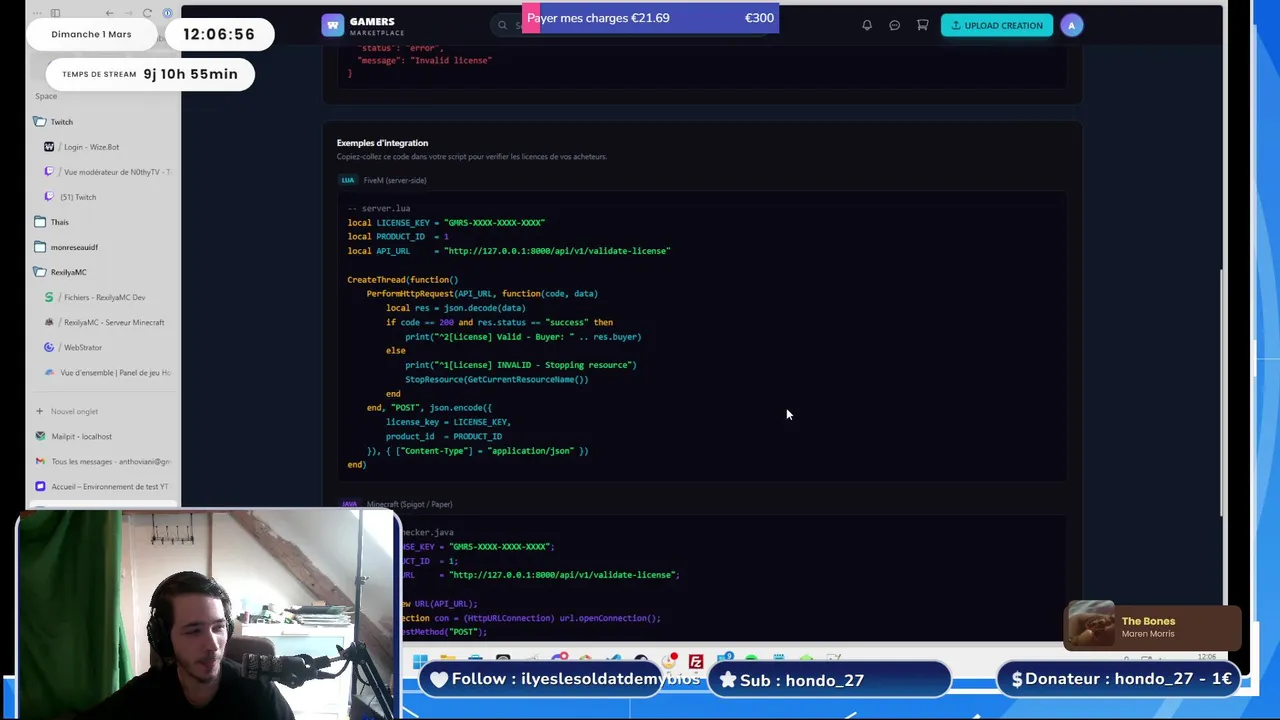Click the UPLOAD CREATION button
Viewport: 1280px width, 720px height.
pos(997,25)
